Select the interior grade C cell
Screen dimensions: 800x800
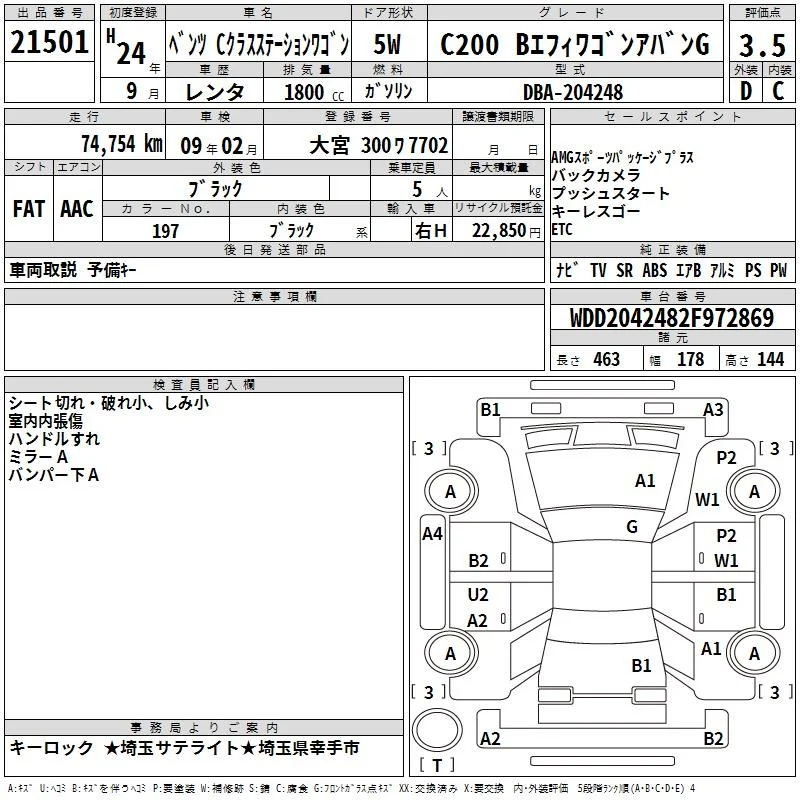pos(779,91)
